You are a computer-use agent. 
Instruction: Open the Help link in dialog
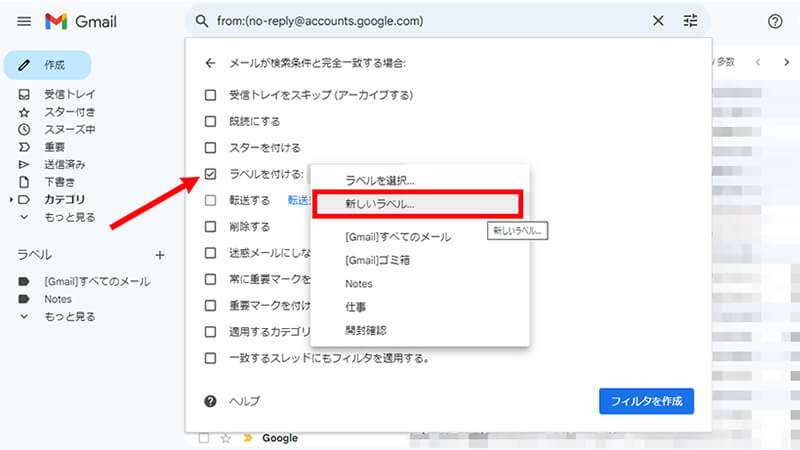coord(245,401)
